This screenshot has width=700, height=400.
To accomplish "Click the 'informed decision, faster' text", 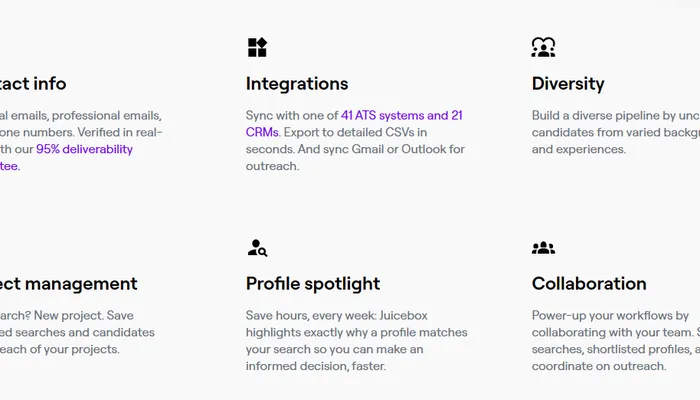I will click(x=315, y=366).
